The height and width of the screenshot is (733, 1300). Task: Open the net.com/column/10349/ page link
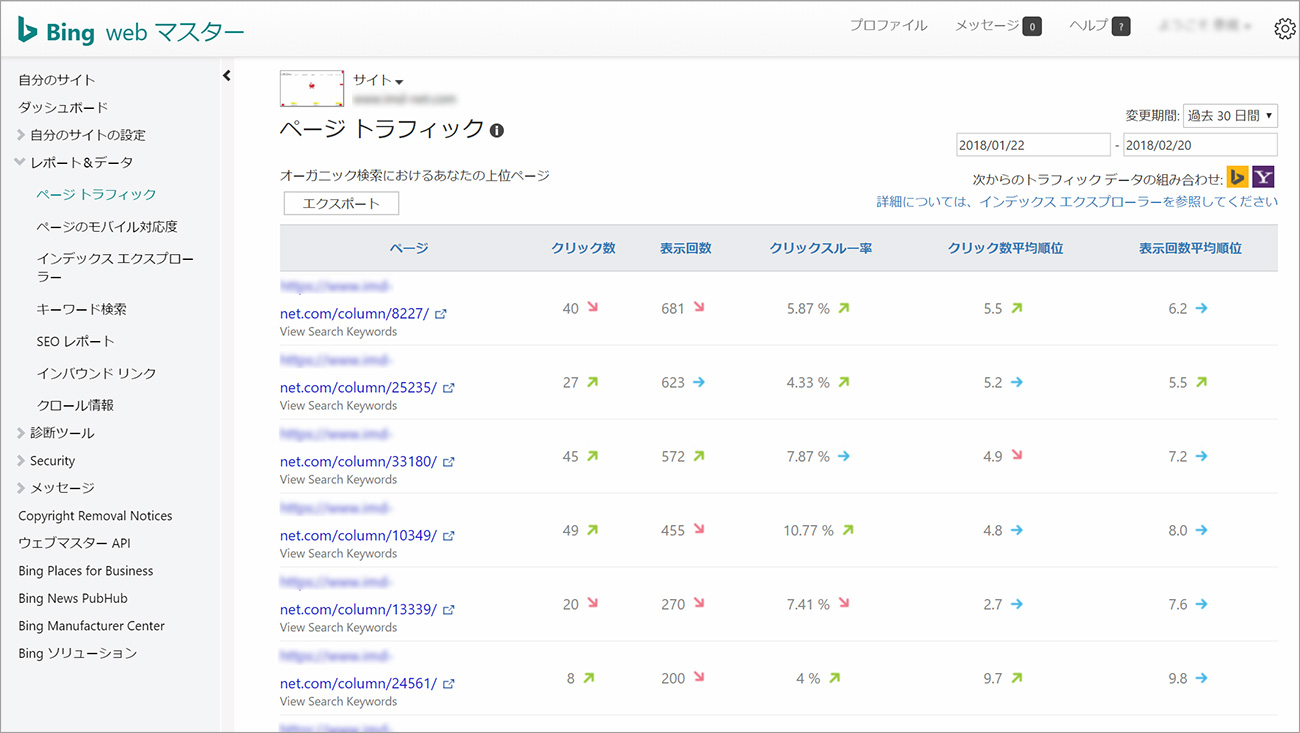(358, 535)
